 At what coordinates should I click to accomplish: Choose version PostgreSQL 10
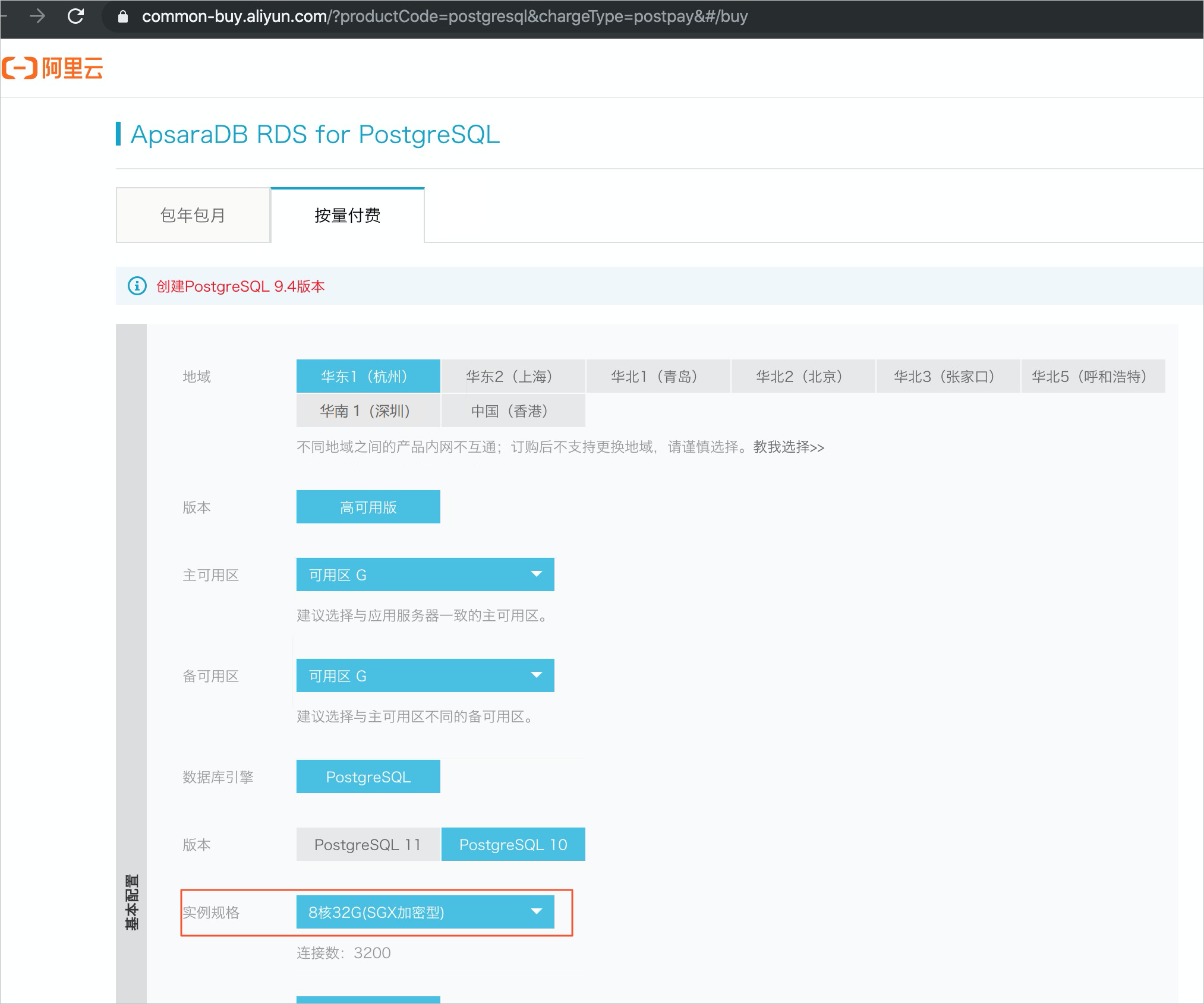513,844
